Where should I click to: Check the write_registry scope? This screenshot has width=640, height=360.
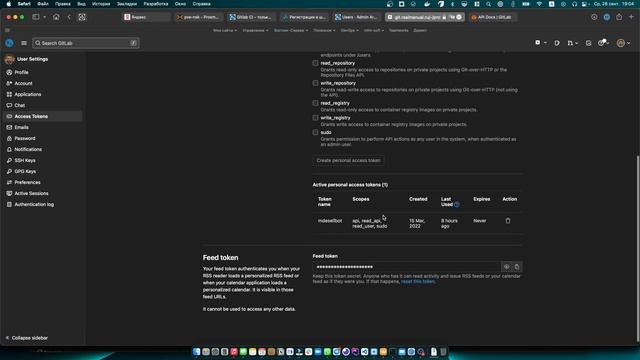(315, 118)
